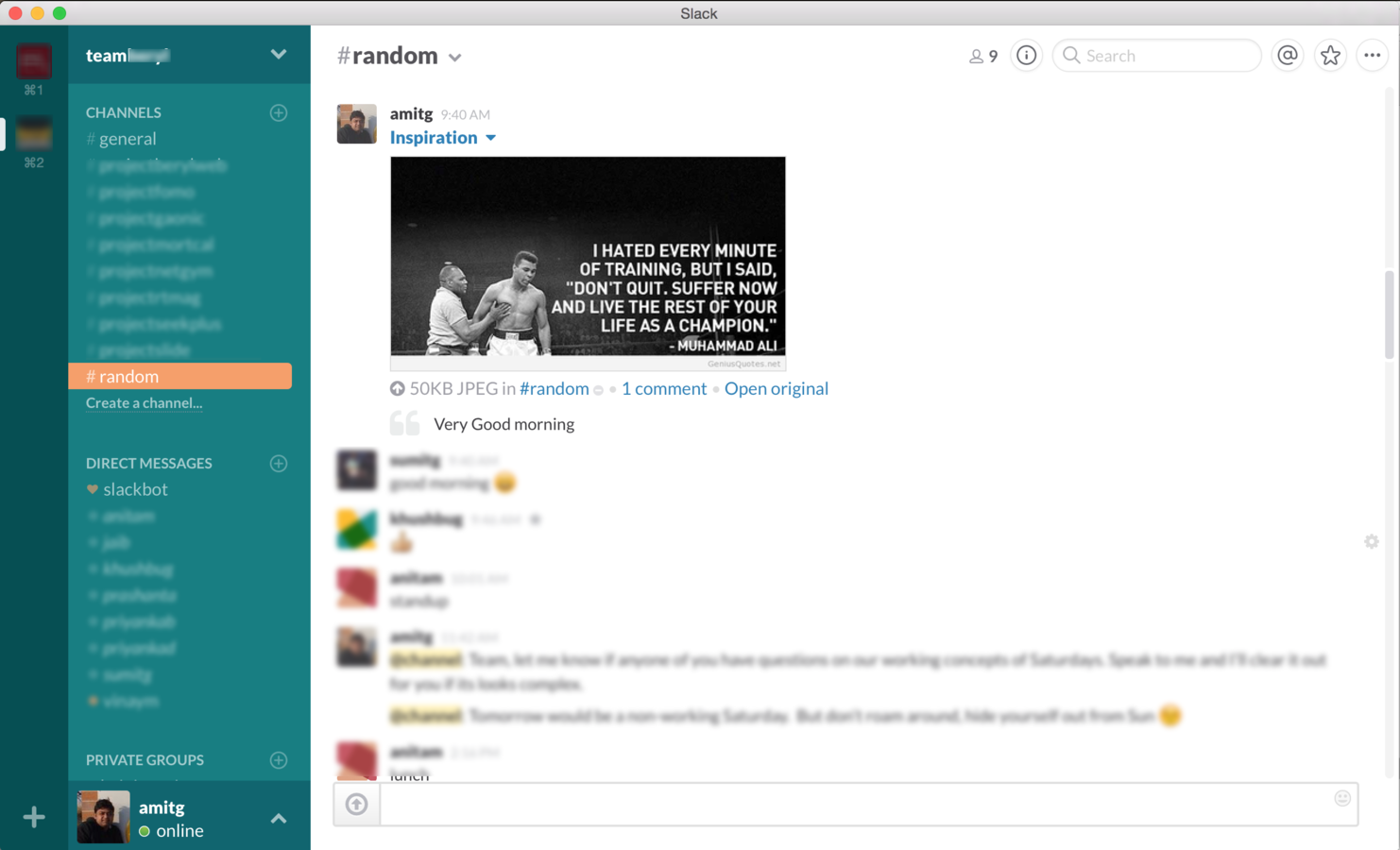Click the Create a channel link
This screenshot has height=850, width=1400.
click(145, 403)
